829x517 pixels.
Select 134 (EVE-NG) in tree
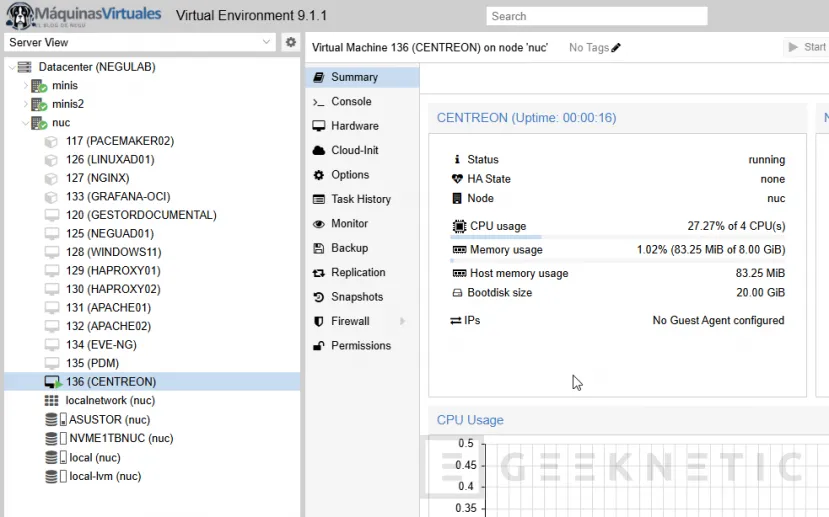pyautogui.click(x=152, y=345)
